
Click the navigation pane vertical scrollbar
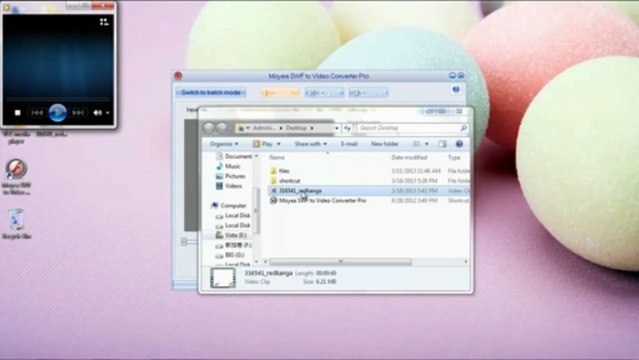256,211
